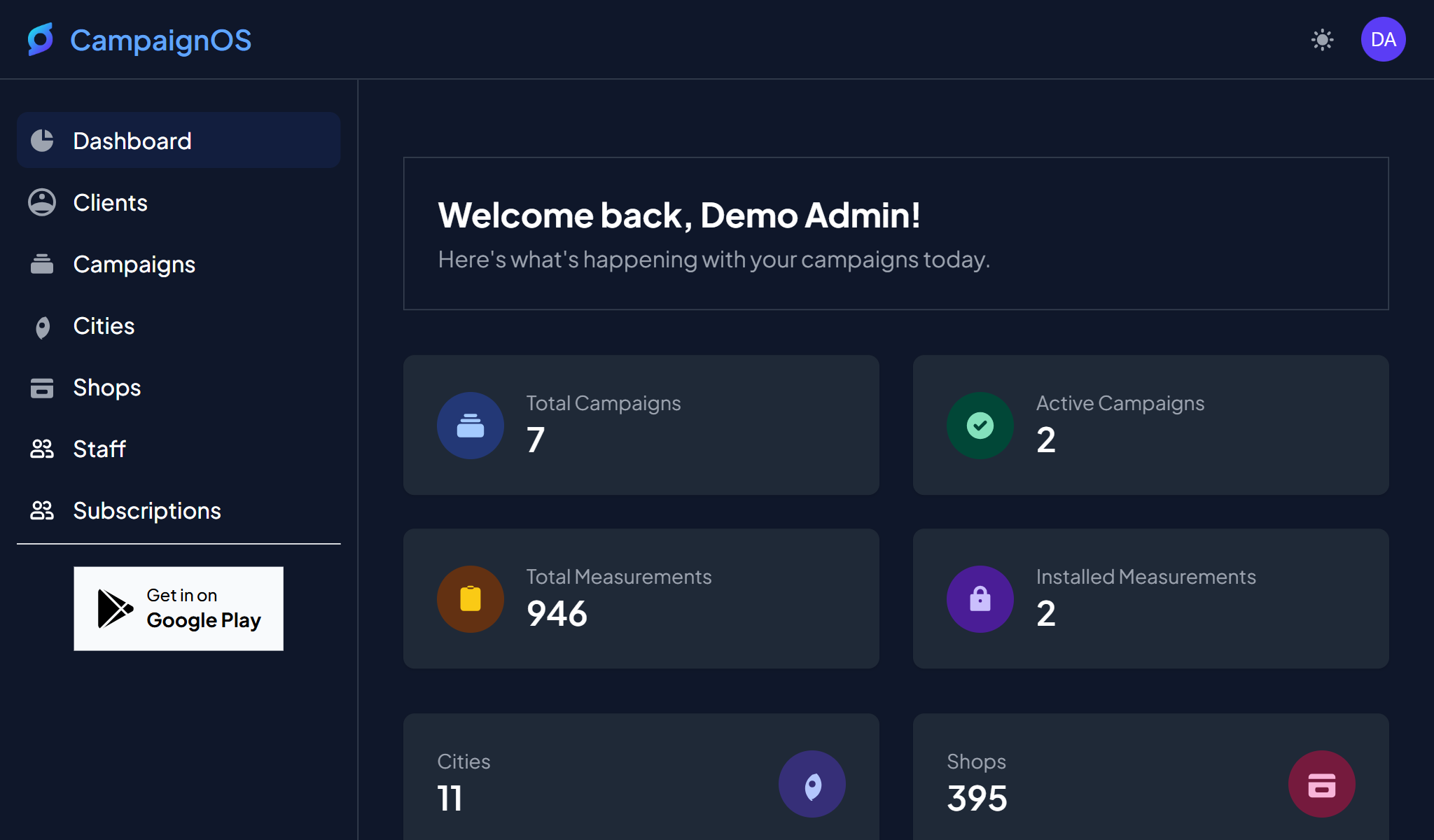1434x840 pixels.
Task: Click the orange Total Measurements clipboard icon
Action: tap(471, 599)
